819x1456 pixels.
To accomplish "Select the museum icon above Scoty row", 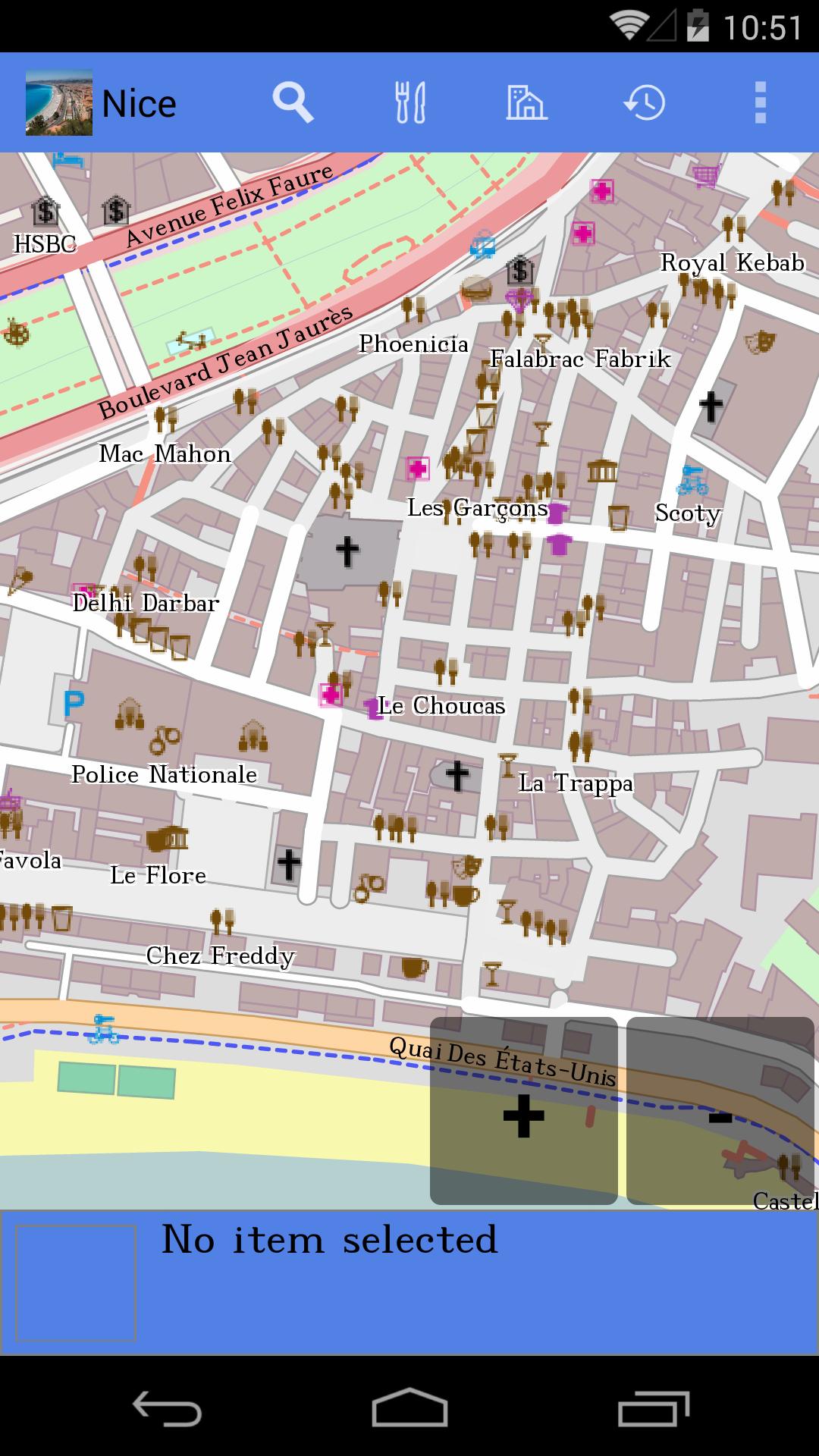I will point(602,471).
